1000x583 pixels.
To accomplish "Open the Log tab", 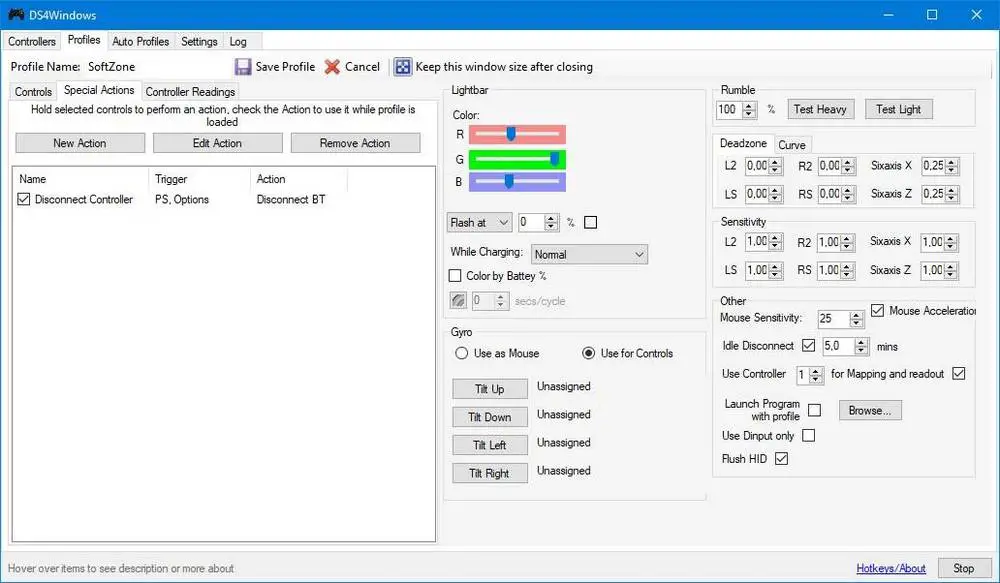I will coord(238,41).
